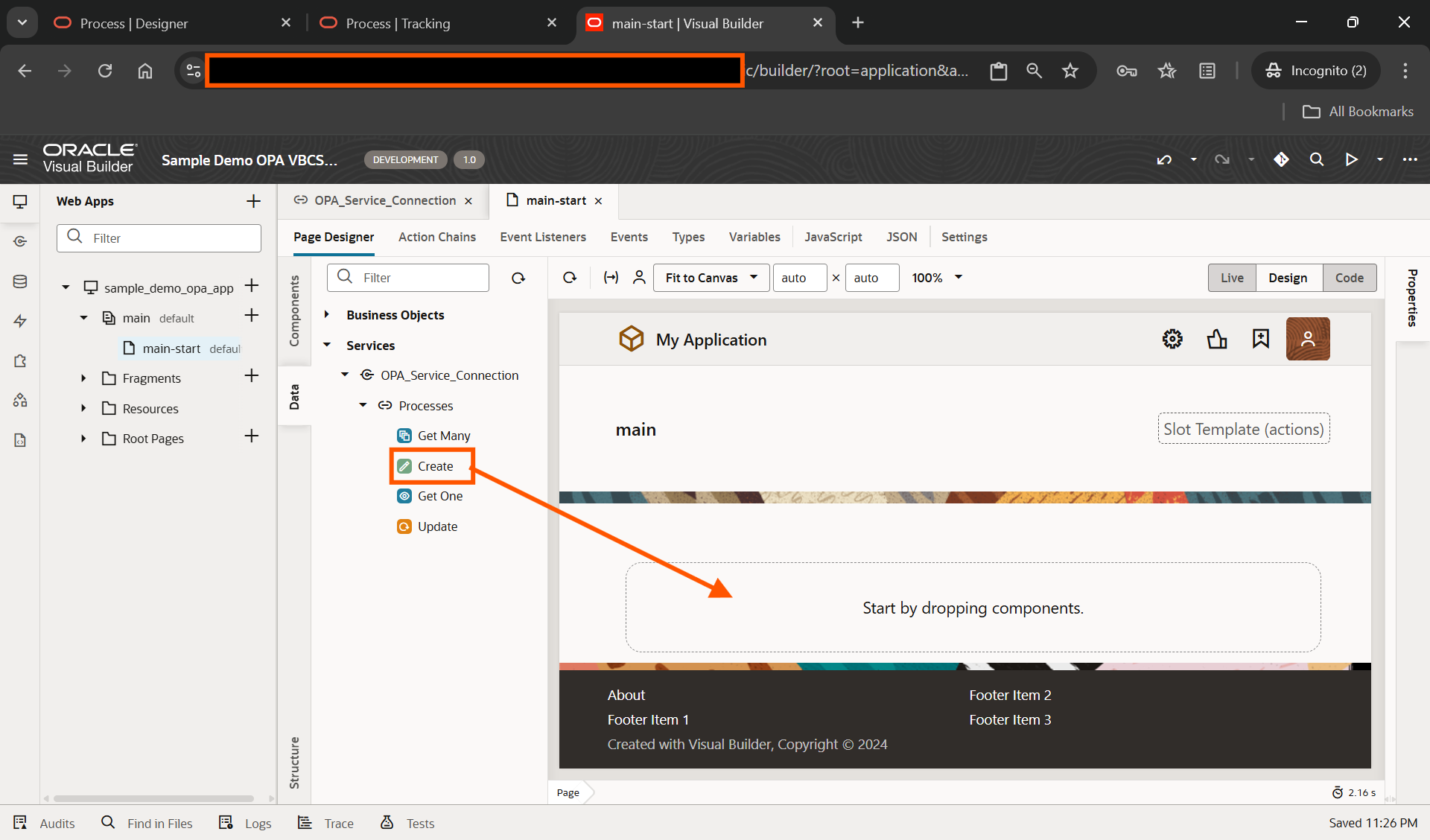1430x840 pixels.
Task: Switch to Live mode for the page
Action: 1232,277
